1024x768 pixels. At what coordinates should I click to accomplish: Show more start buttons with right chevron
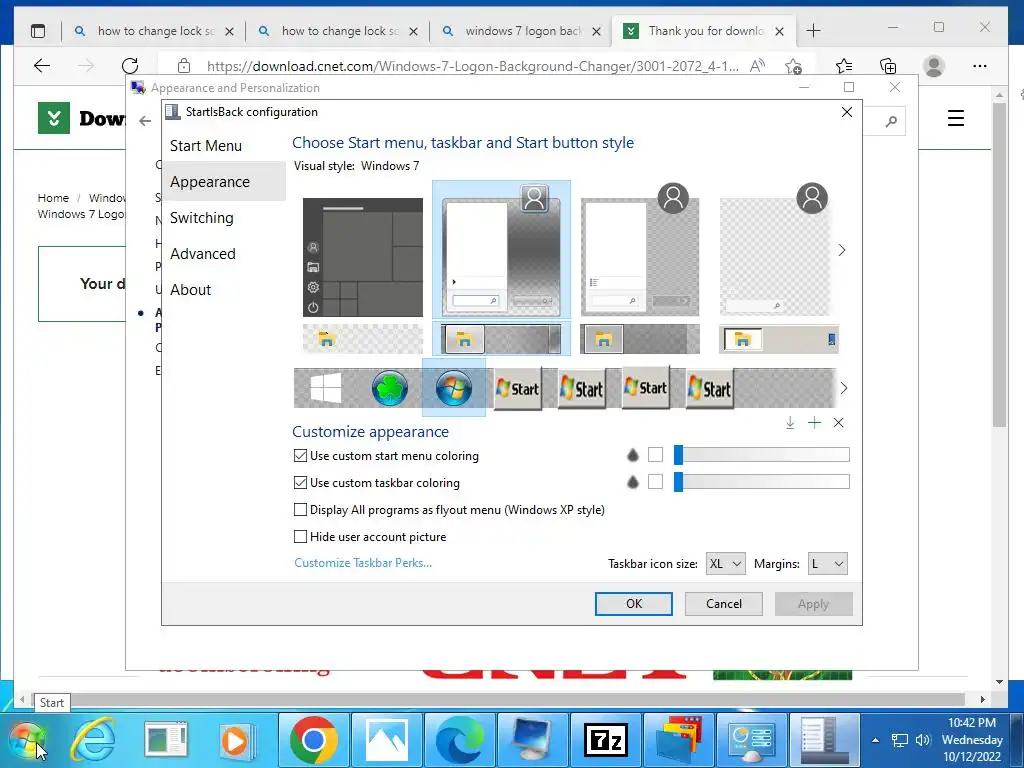point(844,388)
